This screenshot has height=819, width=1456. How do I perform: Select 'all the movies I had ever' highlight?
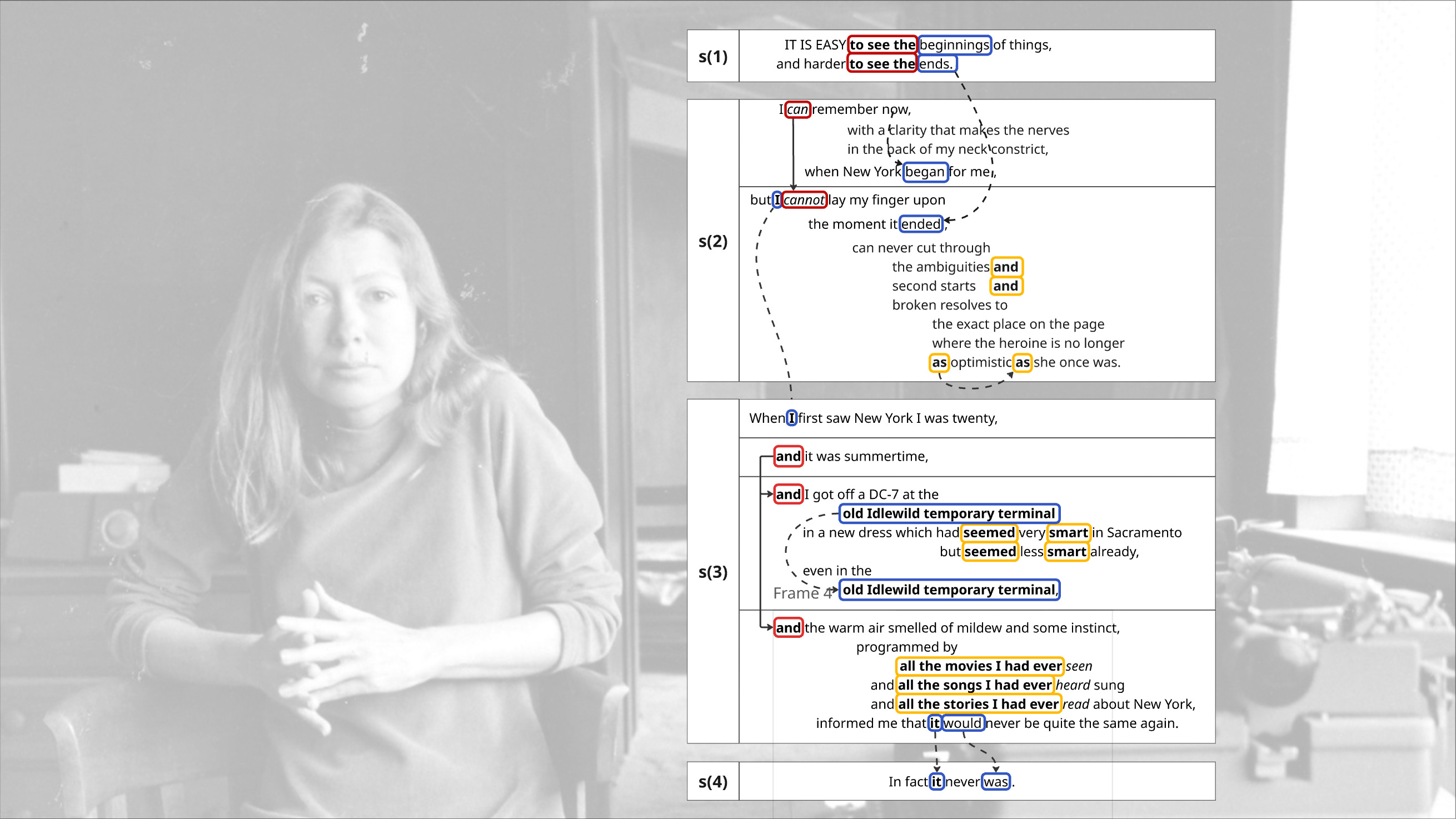[x=980, y=666]
